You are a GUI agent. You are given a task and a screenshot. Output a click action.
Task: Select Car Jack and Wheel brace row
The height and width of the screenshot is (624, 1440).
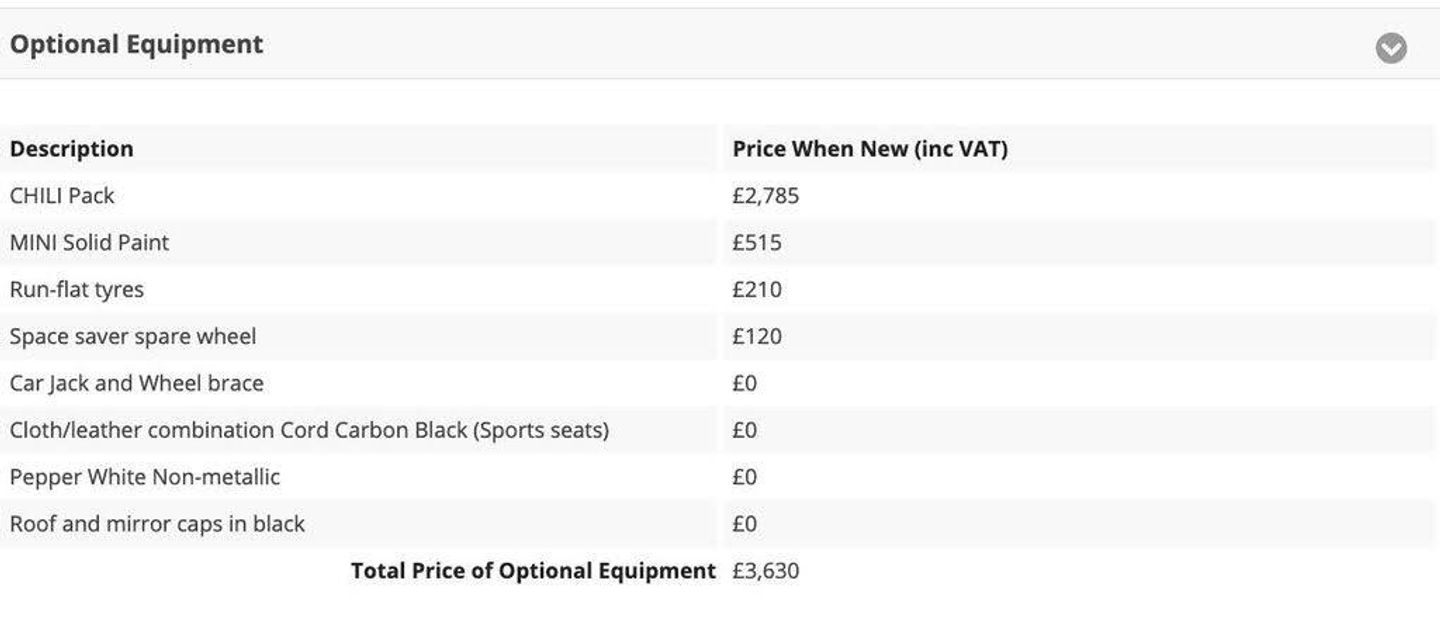137,384
